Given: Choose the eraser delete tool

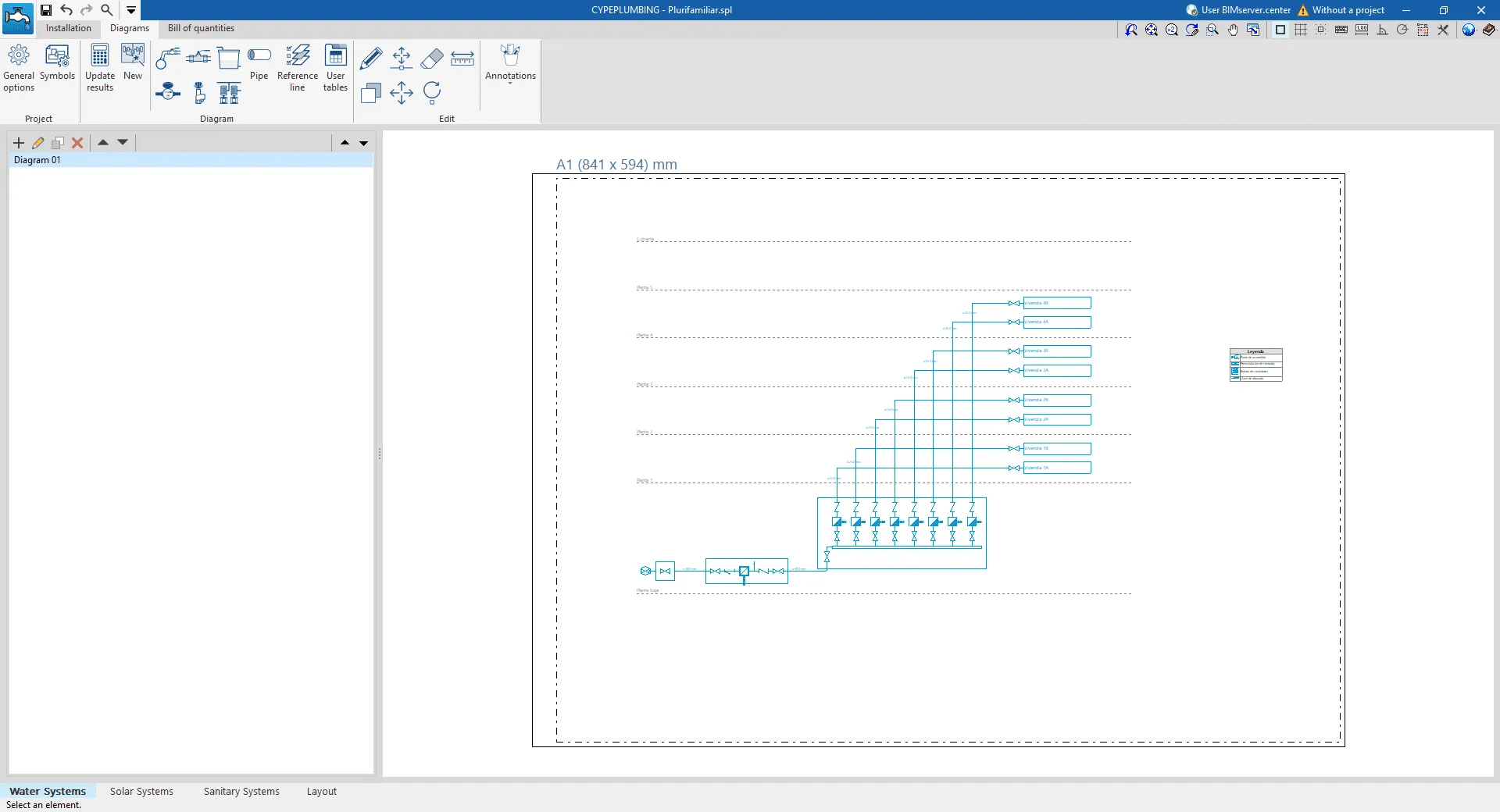Looking at the screenshot, I should tap(432, 59).
